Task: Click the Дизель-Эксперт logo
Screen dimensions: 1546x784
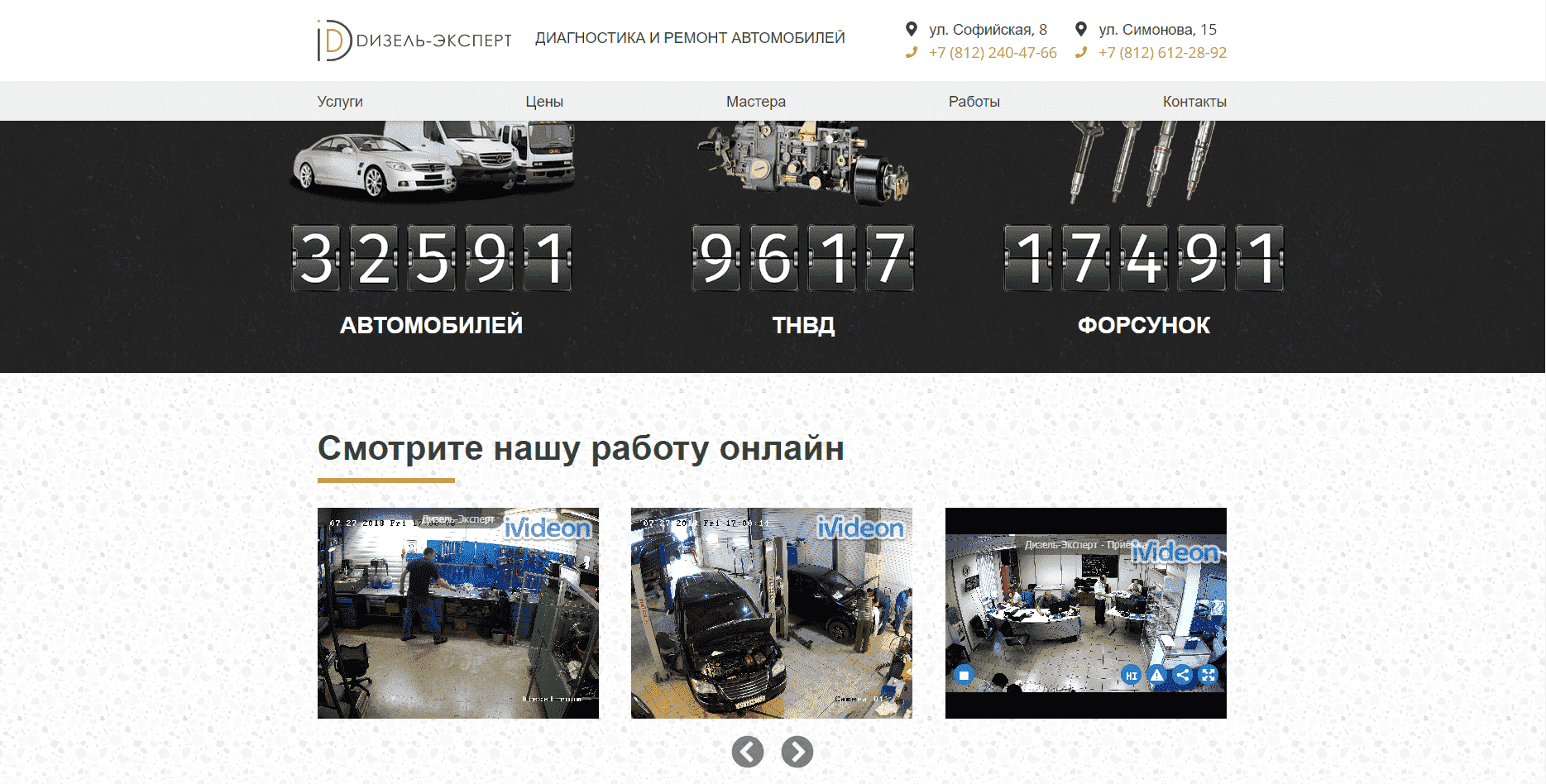Action: pyautogui.click(x=414, y=40)
